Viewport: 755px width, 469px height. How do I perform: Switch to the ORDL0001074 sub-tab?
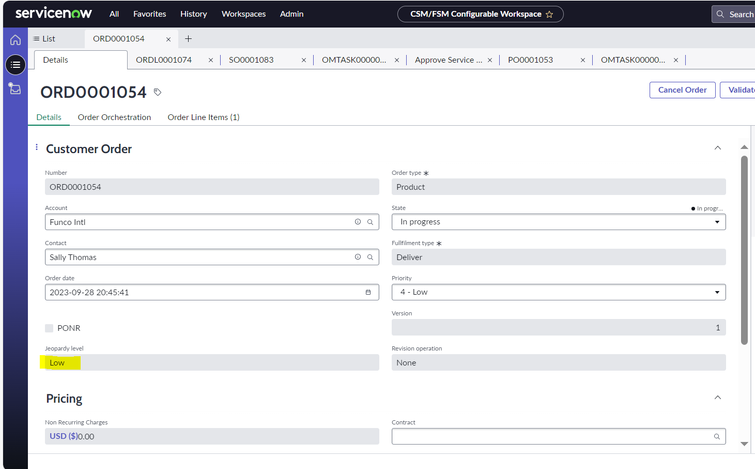164,60
